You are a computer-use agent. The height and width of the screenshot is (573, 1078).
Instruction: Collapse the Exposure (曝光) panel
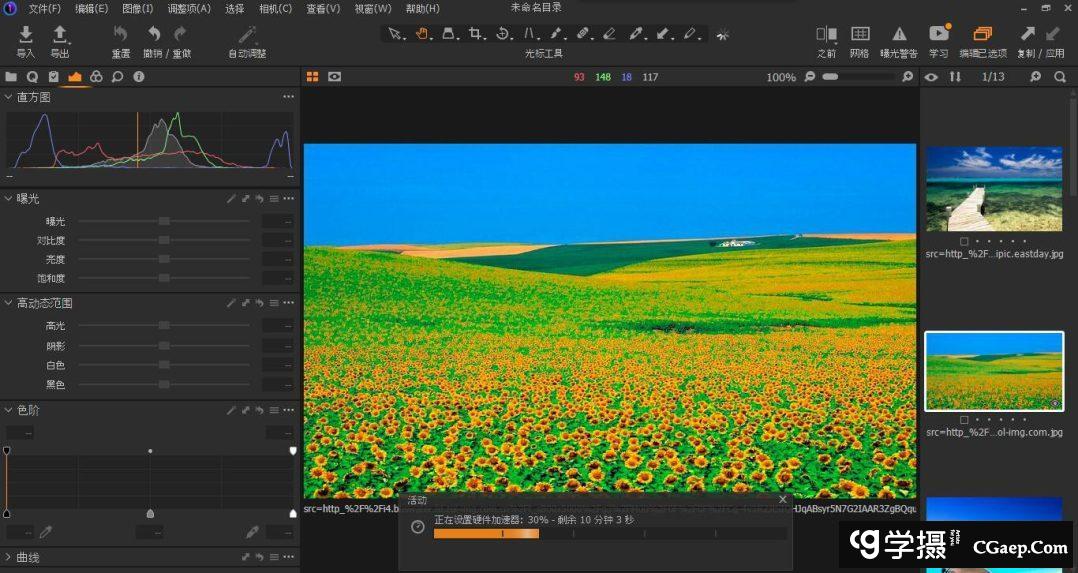(9, 199)
